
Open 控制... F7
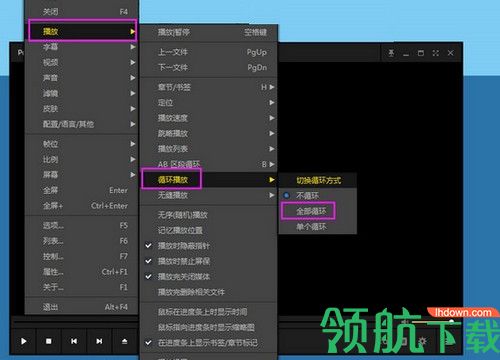tap(82, 256)
